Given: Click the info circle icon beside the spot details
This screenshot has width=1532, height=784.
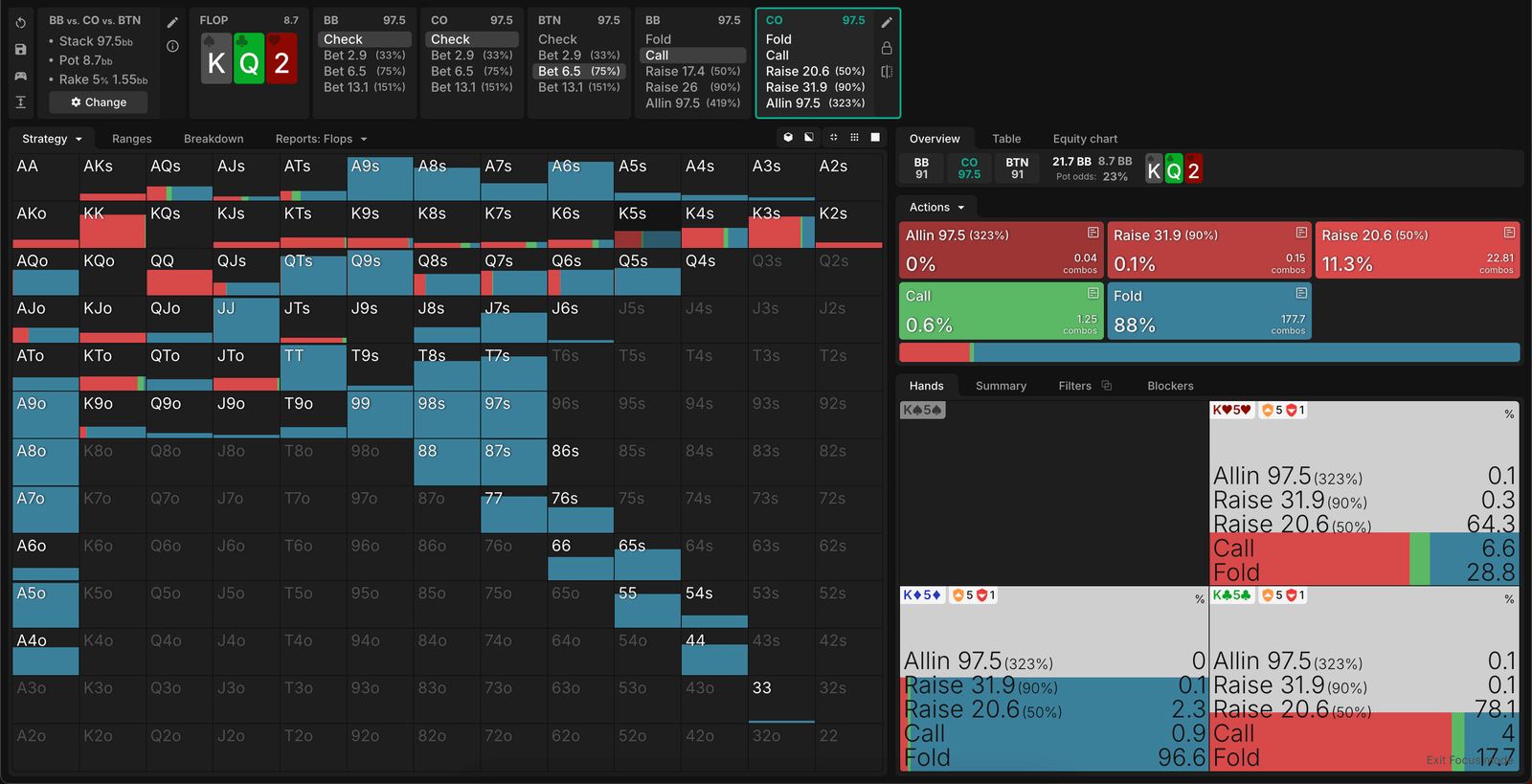Looking at the screenshot, I should pos(172,46).
